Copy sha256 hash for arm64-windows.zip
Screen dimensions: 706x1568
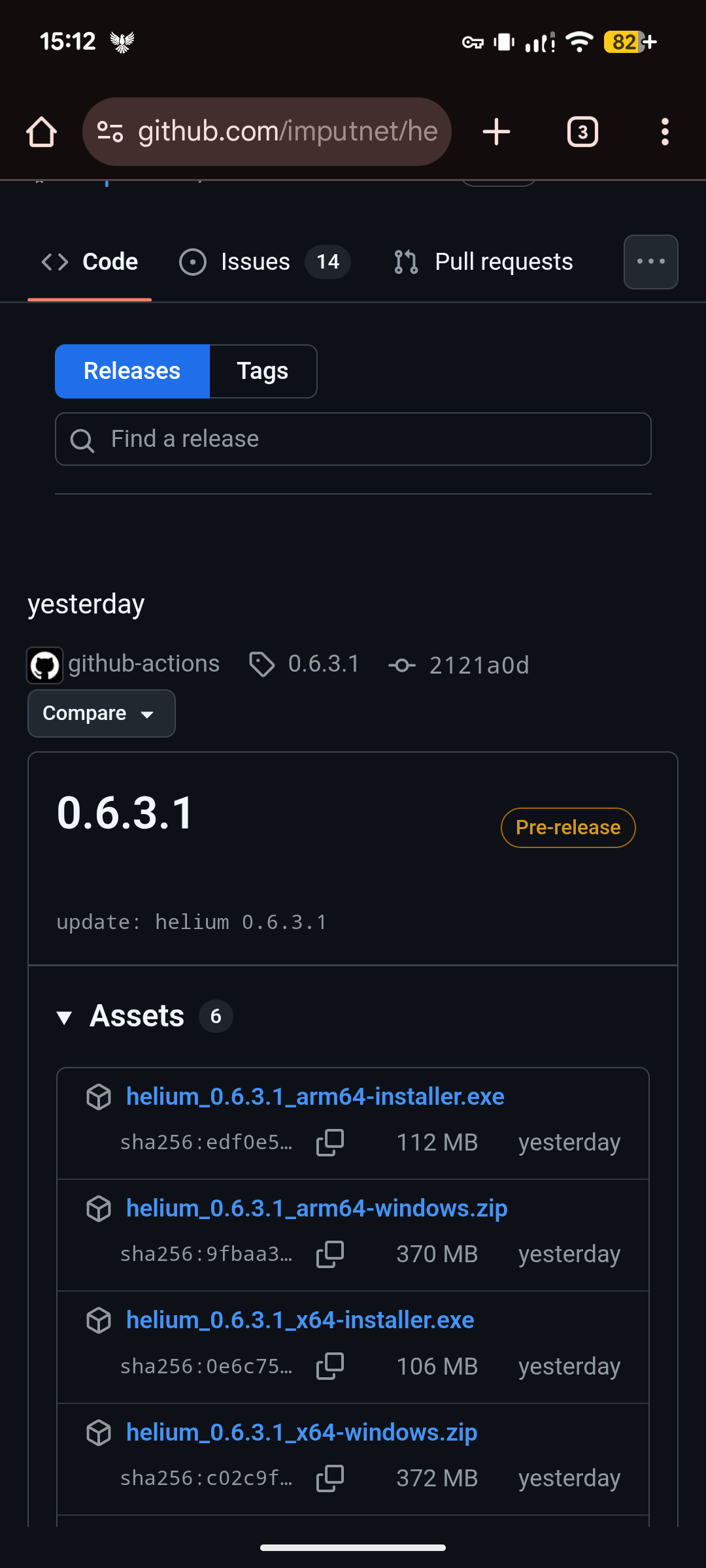point(330,1254)
